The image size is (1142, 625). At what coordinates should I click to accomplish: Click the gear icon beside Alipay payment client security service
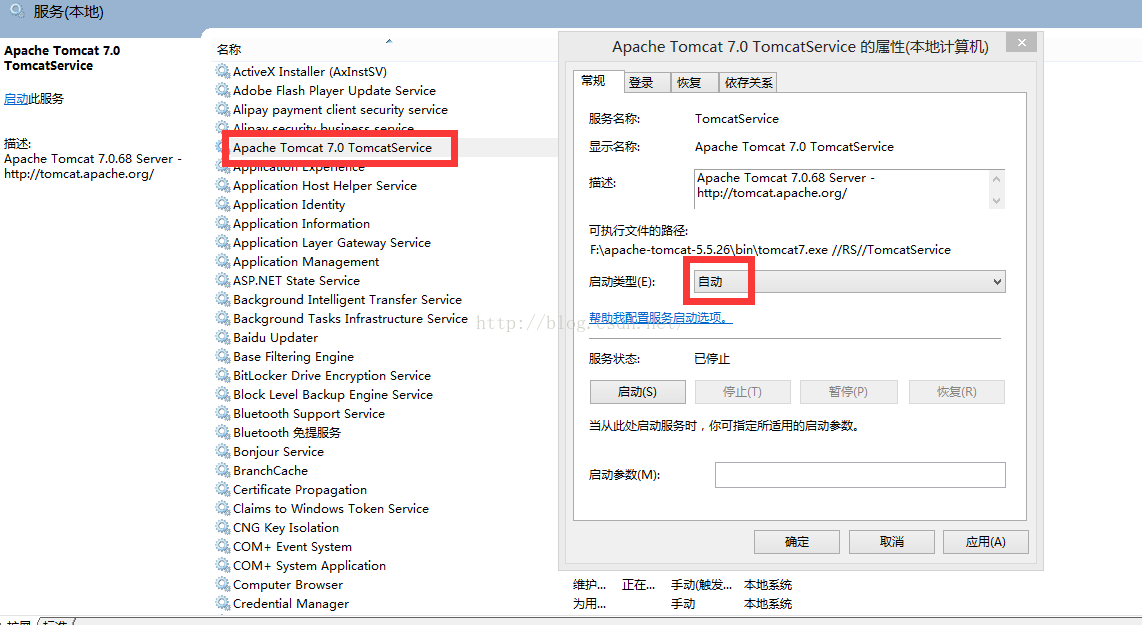click(223, 109)
